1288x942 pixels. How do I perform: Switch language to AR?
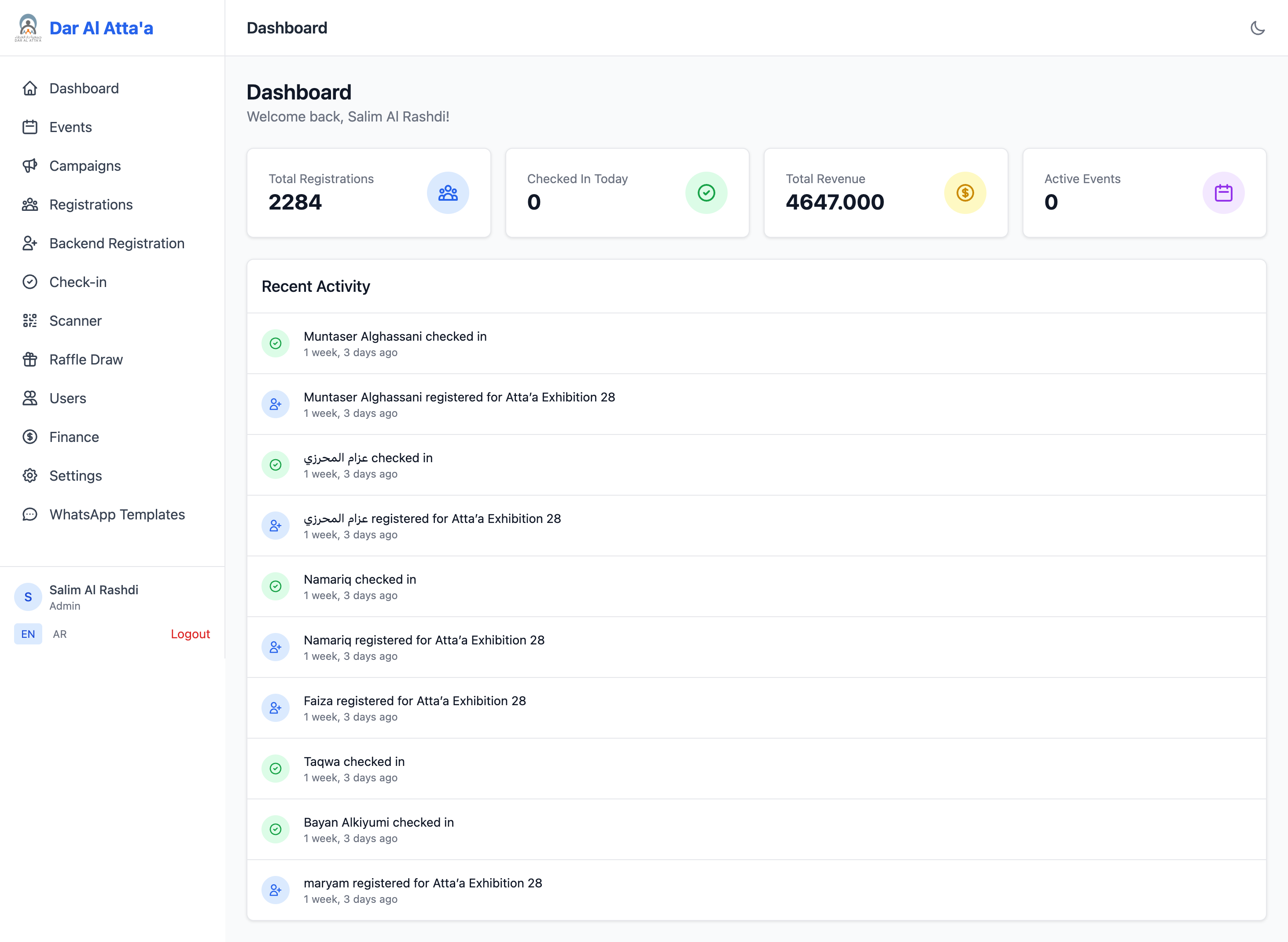point(60,634)
